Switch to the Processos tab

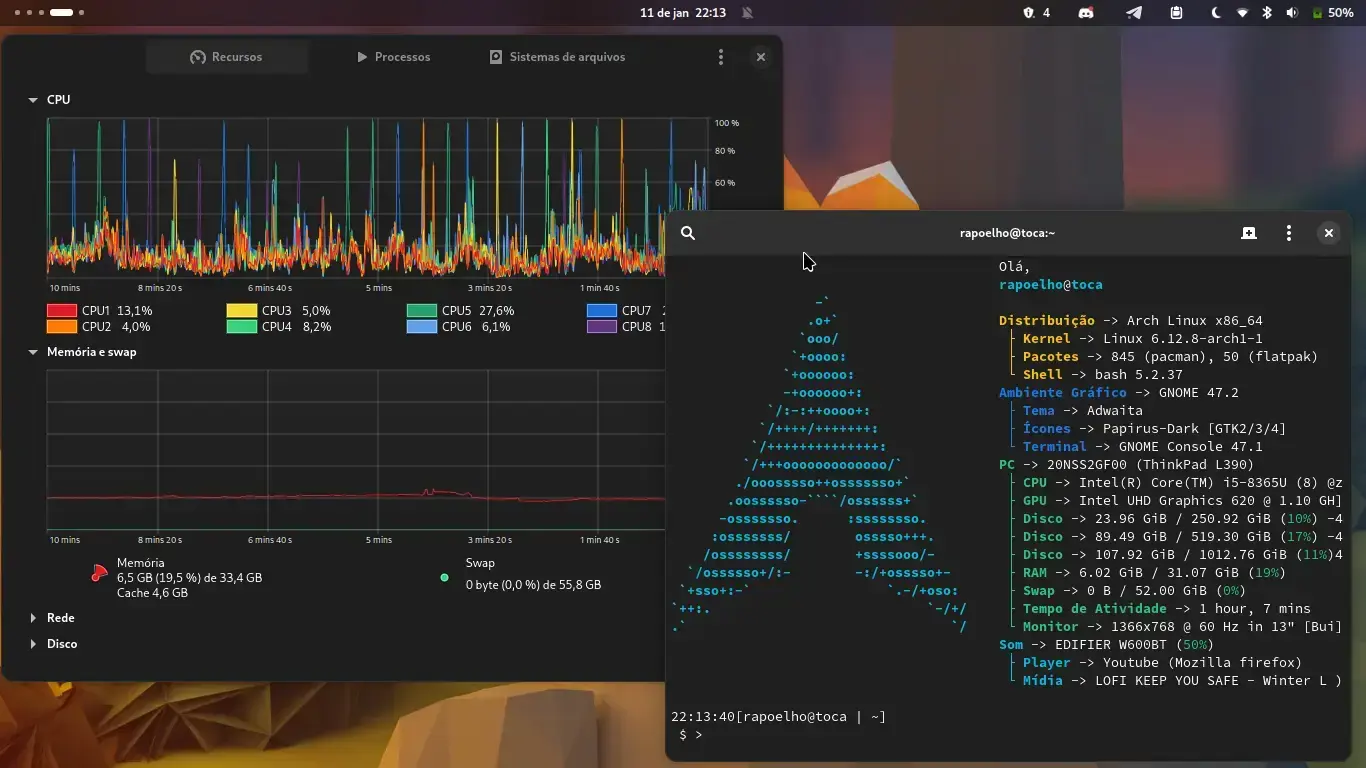pyautogui.click(x=393, y=57)
